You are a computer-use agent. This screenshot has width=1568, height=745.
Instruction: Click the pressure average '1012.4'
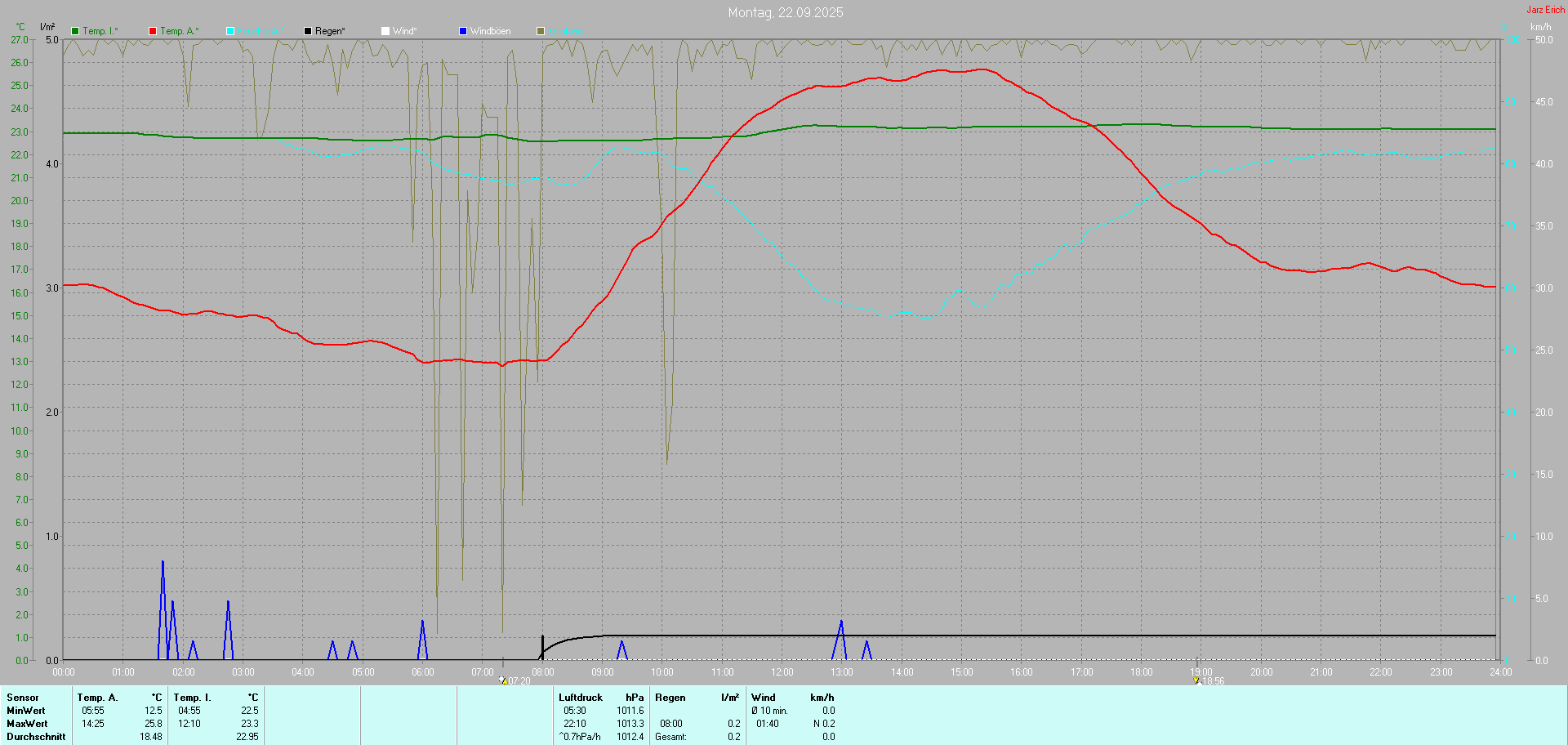click(x=630, y=737)
